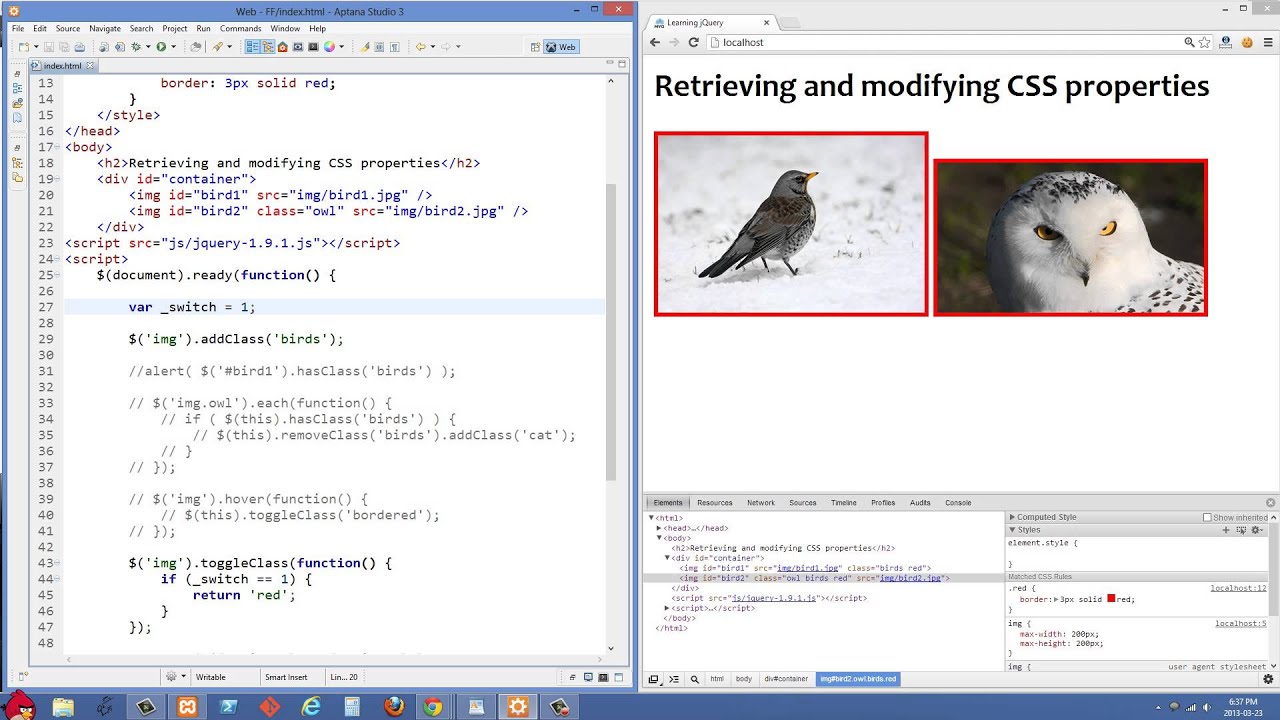Open the Navigate menu in Aptana
1280x720 pixels.
[105, 28]
